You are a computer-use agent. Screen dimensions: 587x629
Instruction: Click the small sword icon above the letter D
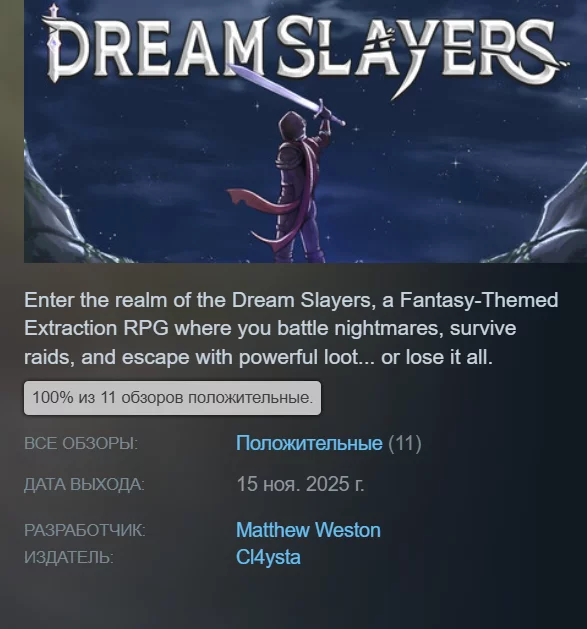(54, 14)
